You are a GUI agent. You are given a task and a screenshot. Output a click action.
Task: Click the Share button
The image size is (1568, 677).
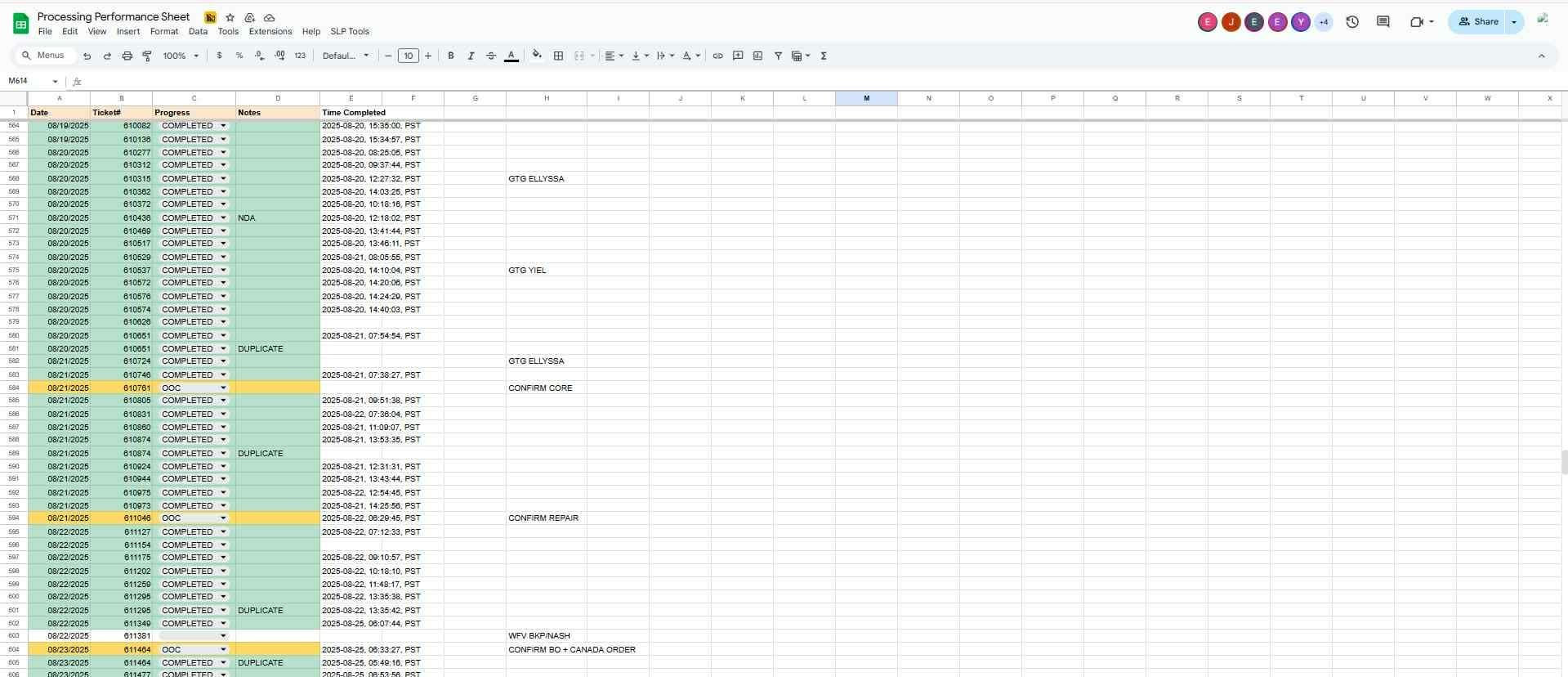[1478, 22]
